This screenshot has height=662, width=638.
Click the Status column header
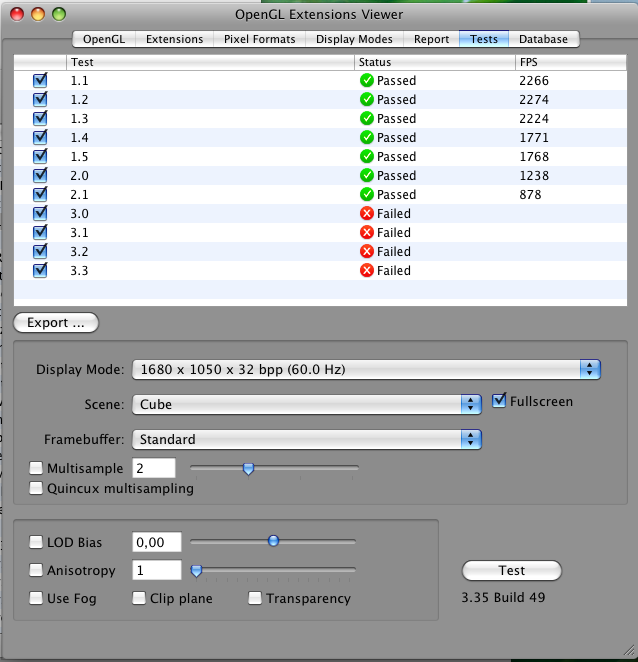point(434,62)
